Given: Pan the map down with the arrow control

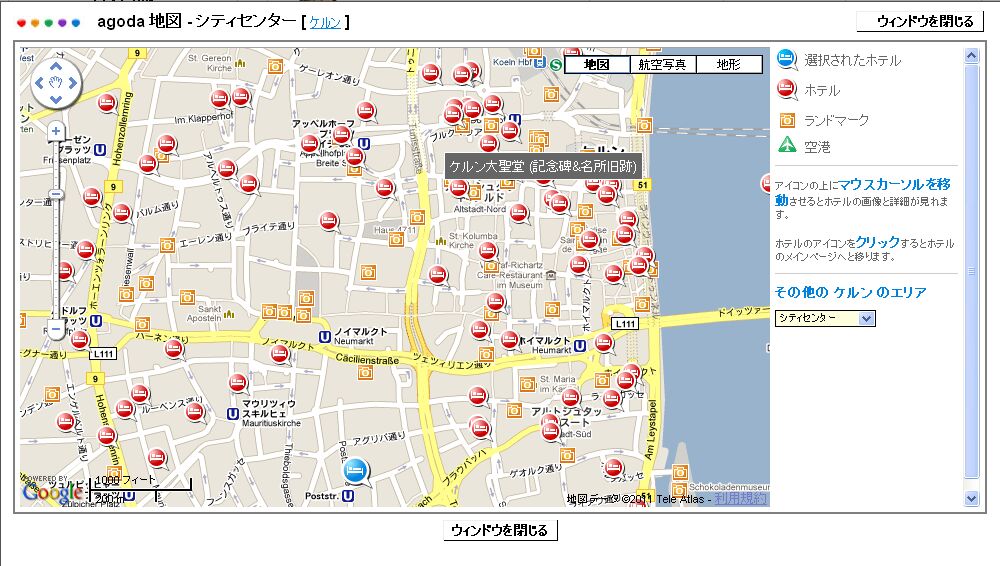Looking at the screenshot, I should [x=56, y=99].
